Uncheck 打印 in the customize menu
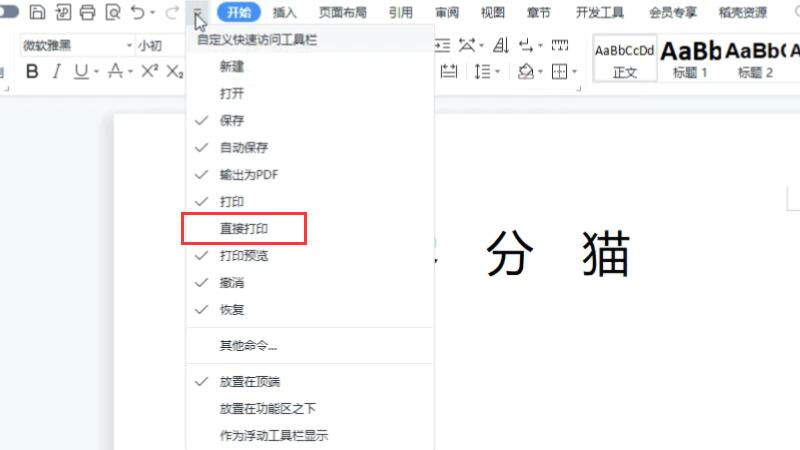The width and height of the screenshot is (800, 450). [310, 202]
